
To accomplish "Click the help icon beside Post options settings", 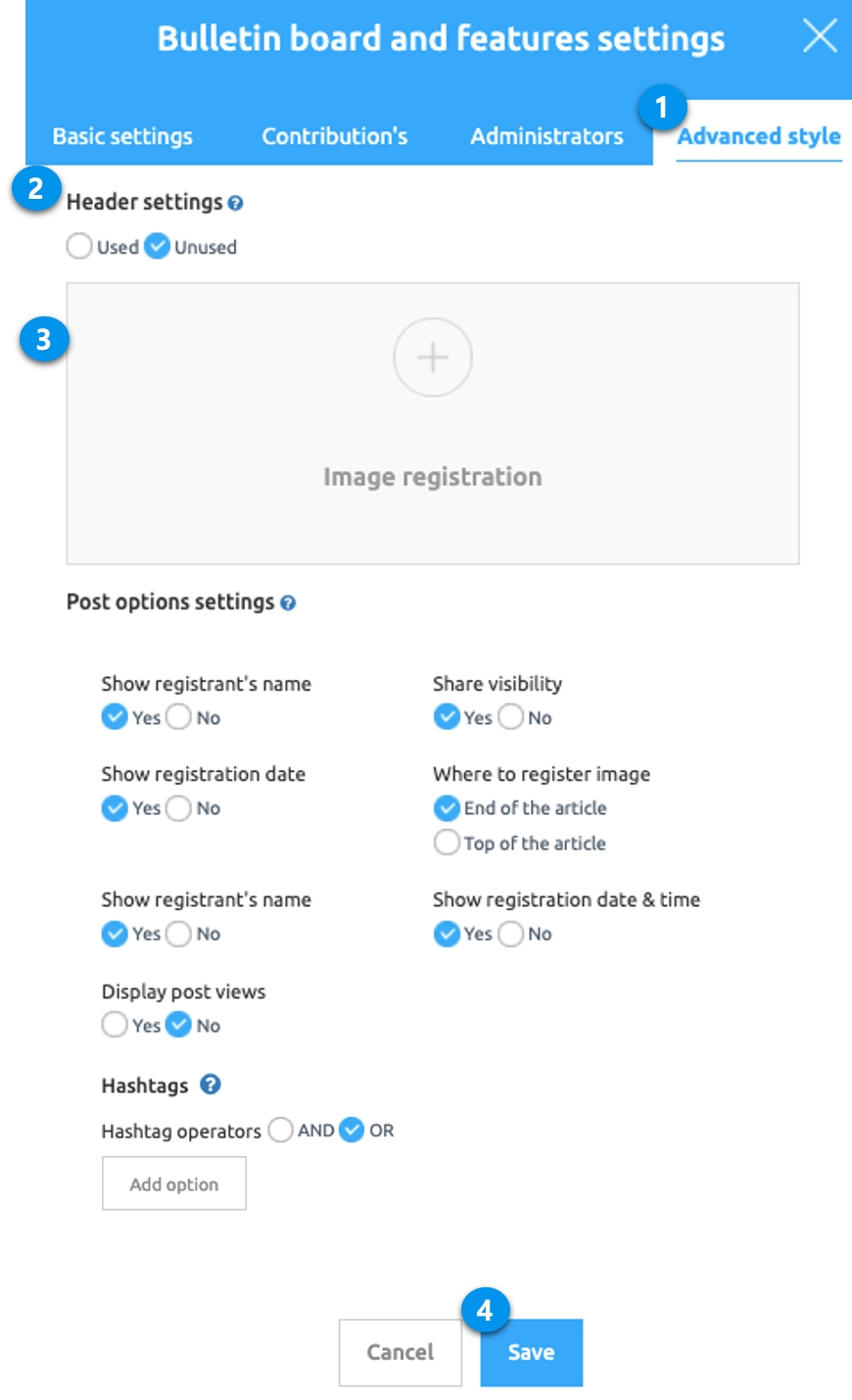I will pos(288,603).
